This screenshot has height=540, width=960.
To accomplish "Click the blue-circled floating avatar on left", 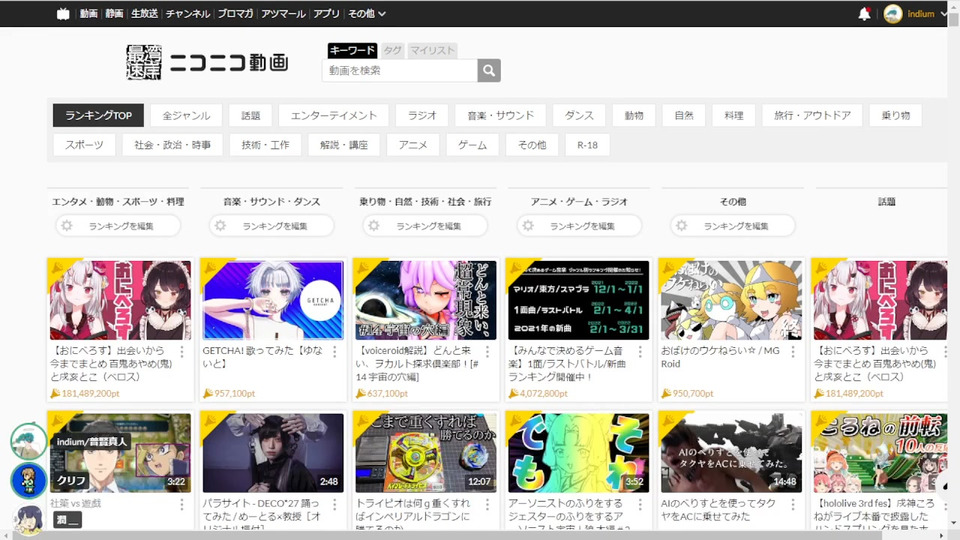I will coord(28,480).
